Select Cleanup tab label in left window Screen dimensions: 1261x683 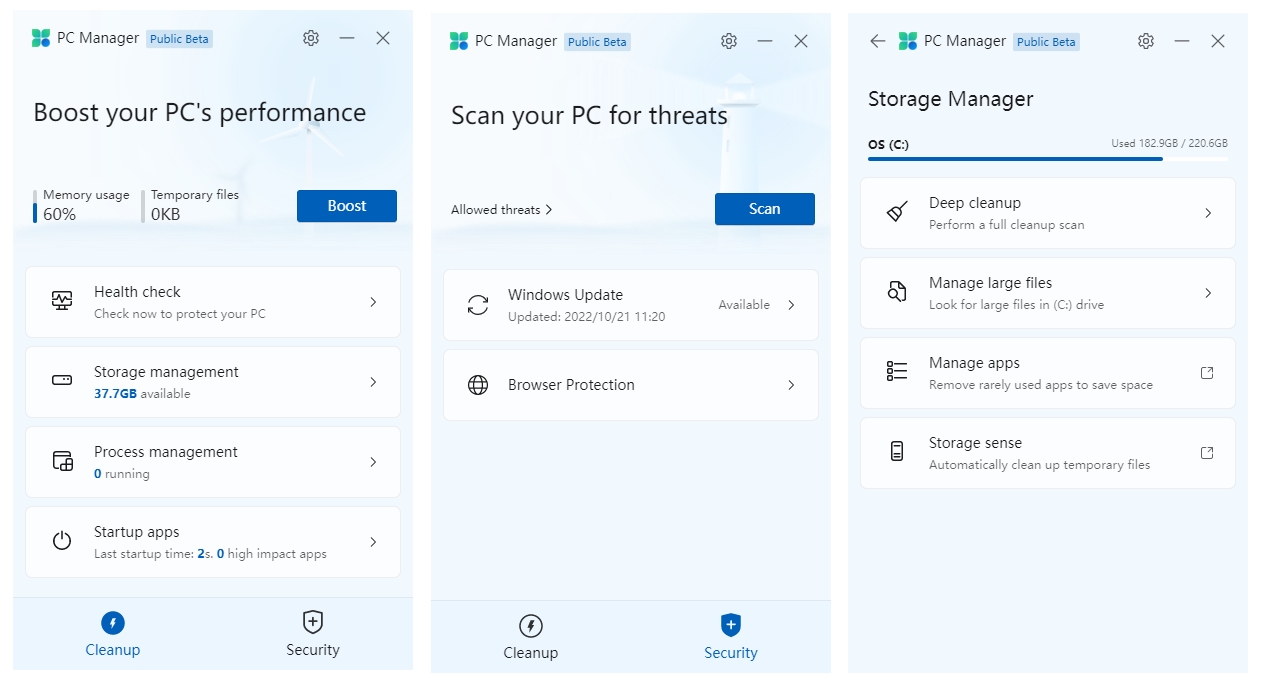coord(113,650)
